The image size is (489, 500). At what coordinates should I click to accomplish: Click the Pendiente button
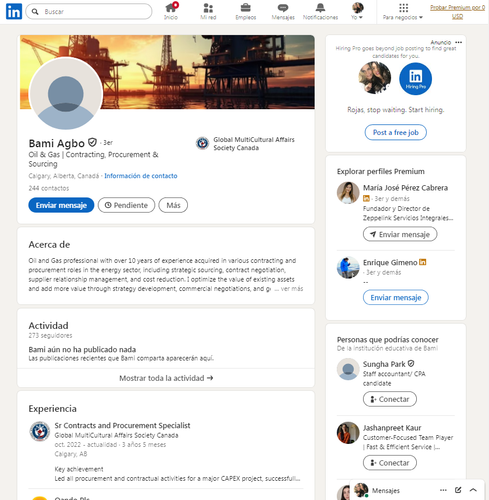(126, 205)
